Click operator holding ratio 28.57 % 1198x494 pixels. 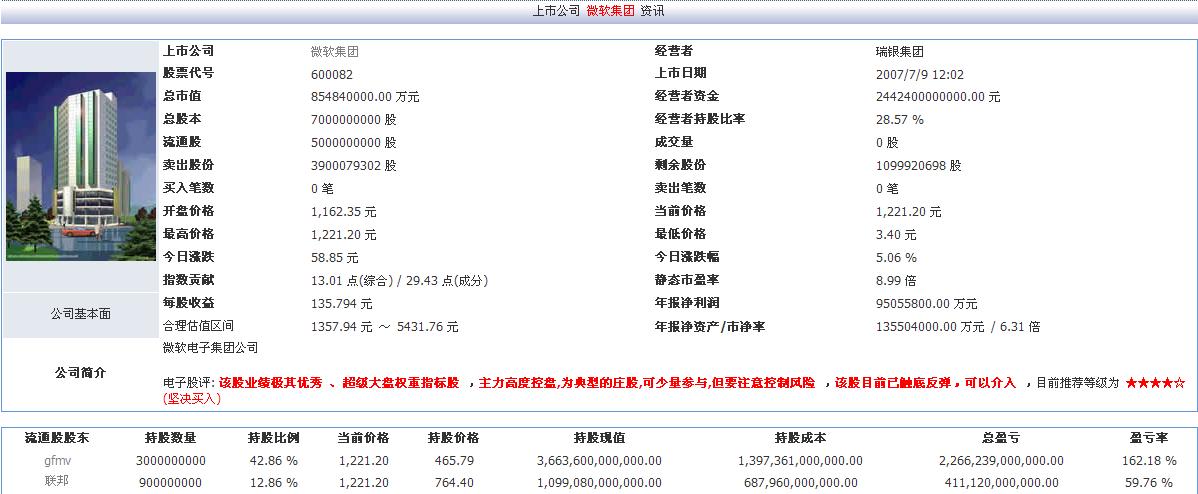click(x=899, y=120)
